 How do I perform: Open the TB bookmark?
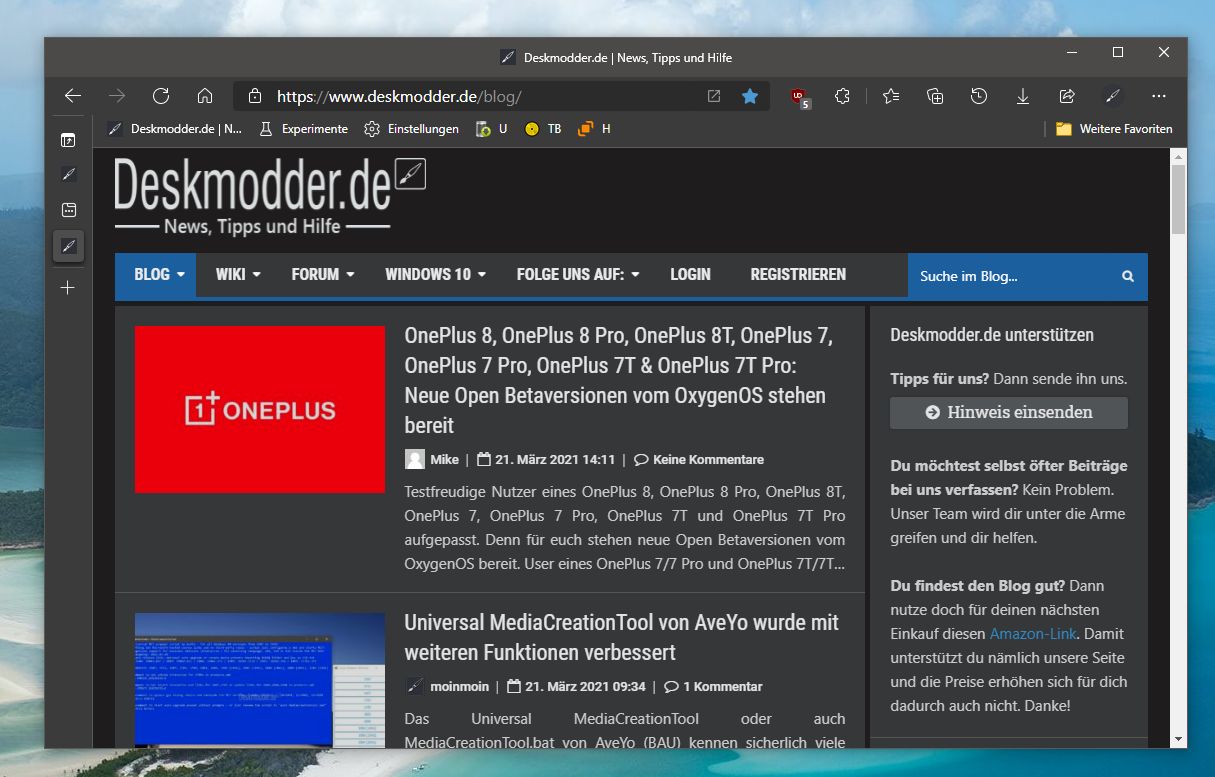click(x=543, y=129)
